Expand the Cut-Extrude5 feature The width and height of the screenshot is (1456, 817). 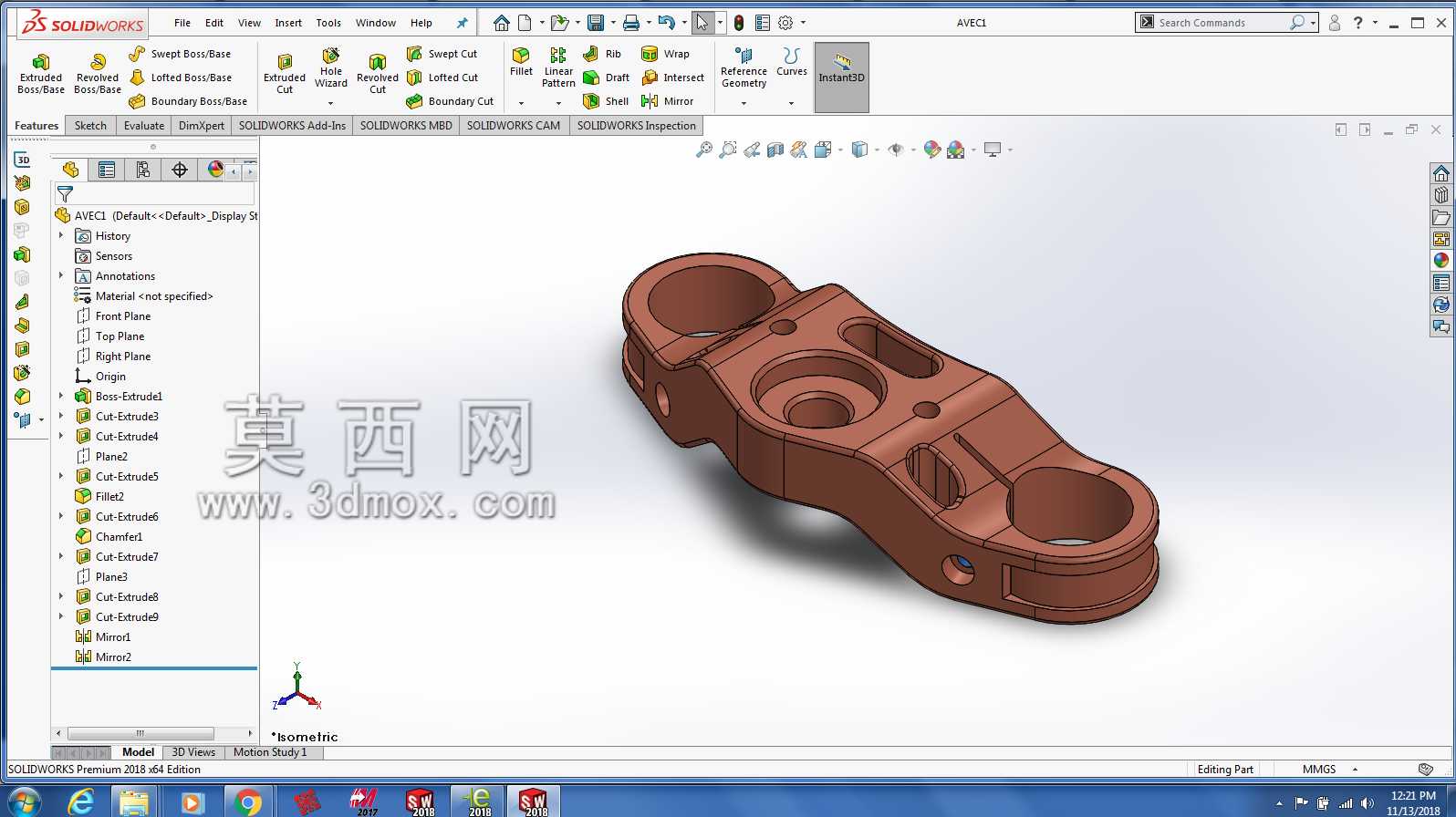[x=61, y=476]
